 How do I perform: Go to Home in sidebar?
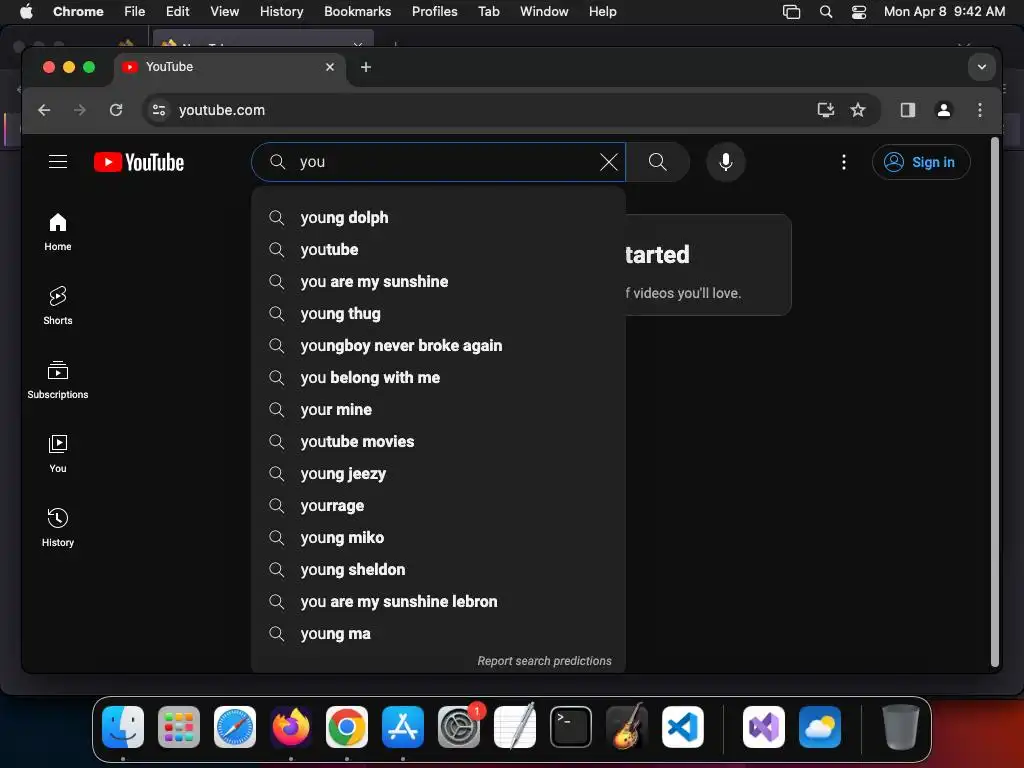pos(58,232)
